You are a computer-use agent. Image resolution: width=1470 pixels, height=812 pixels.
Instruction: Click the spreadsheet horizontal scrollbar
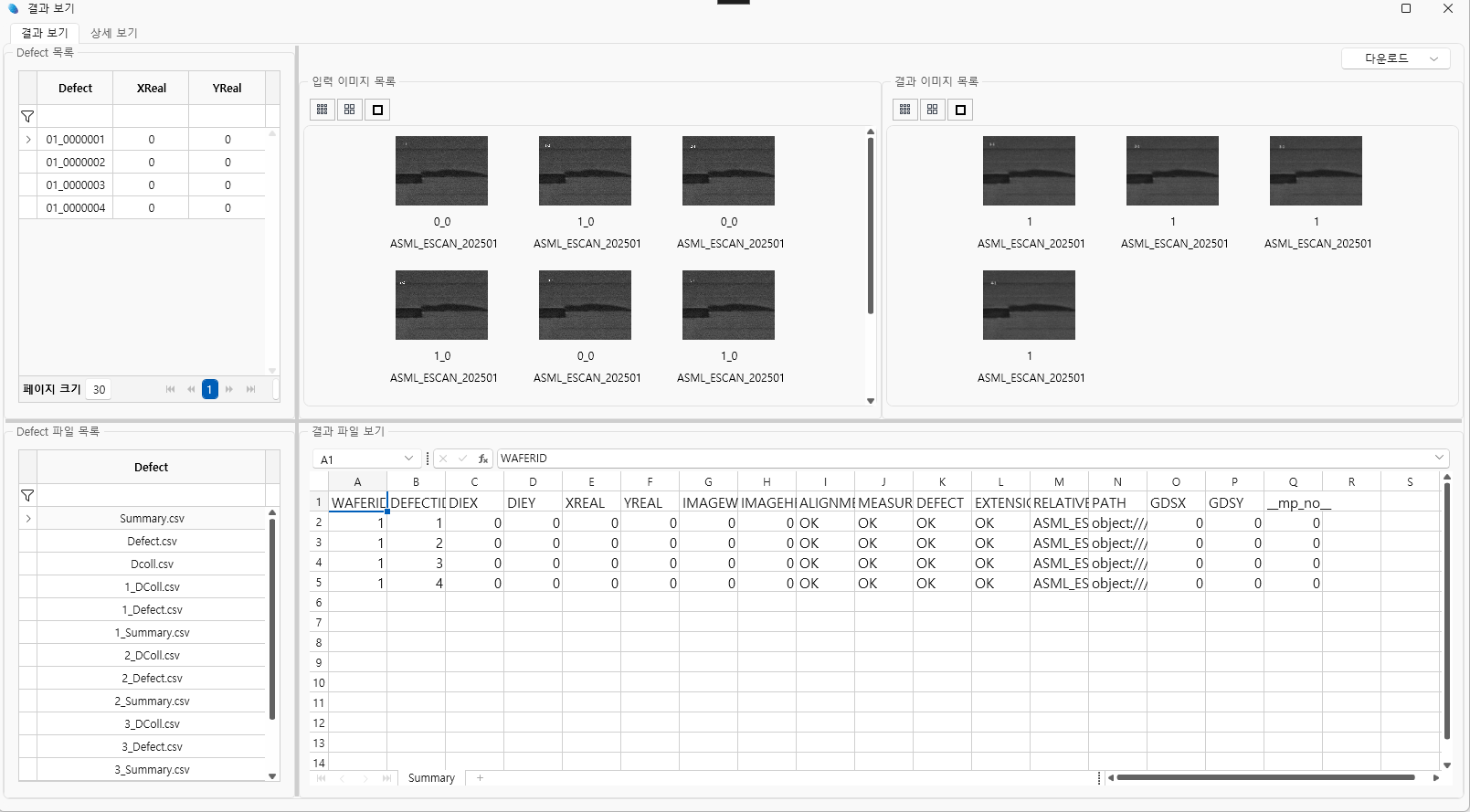click(x=1265, y=778)
